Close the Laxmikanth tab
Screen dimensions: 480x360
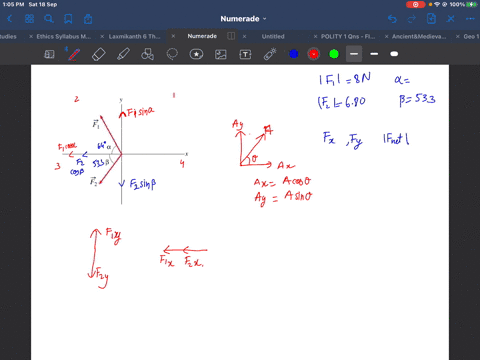102,36
